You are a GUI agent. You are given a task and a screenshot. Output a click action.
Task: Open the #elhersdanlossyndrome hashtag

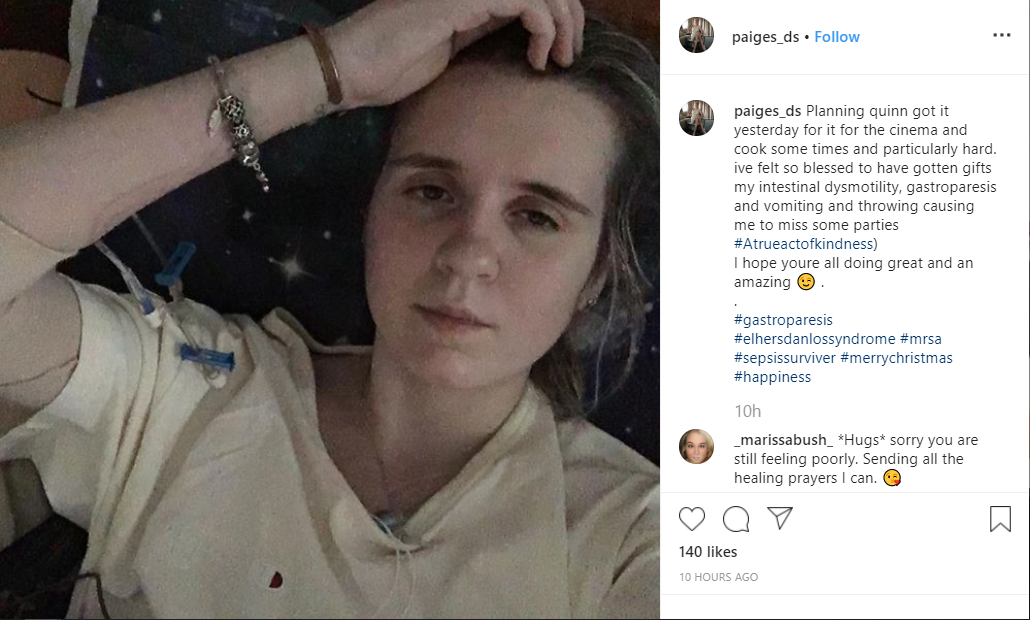tap(815, 339)
